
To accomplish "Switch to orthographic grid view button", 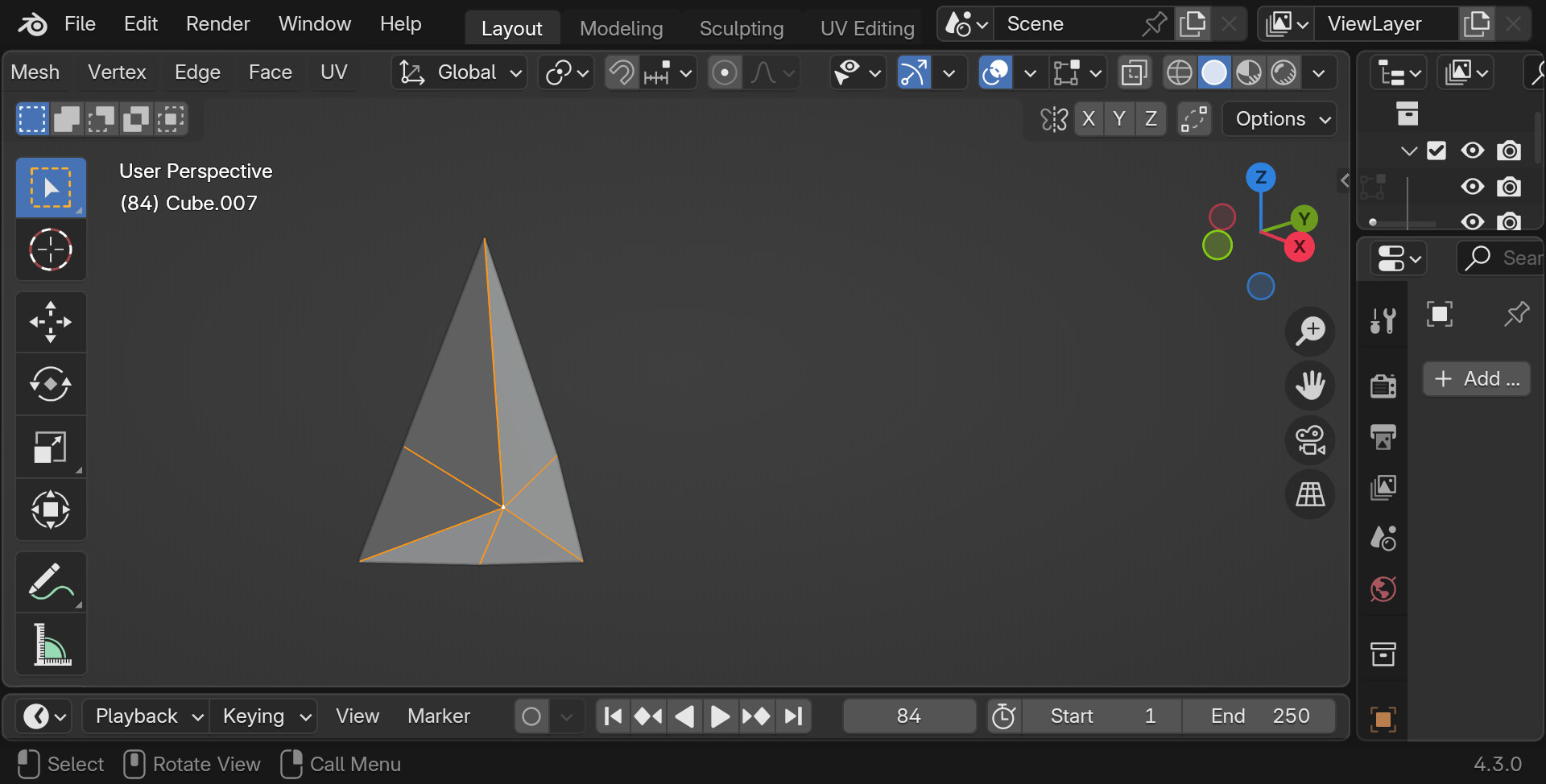I will pos(1309,494).
